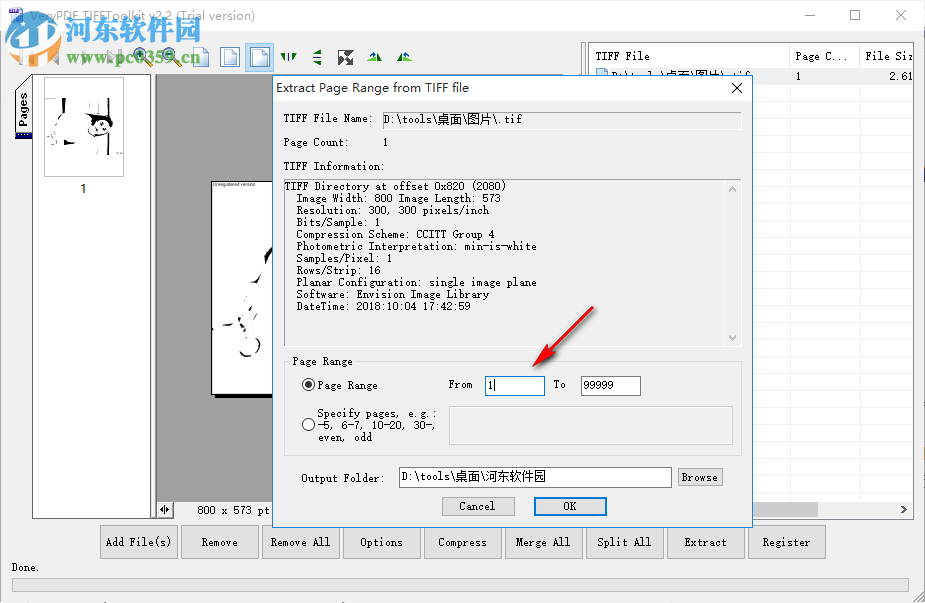Edit the From page number field
The image size is (925, 603).
click(x=514, y=385)
